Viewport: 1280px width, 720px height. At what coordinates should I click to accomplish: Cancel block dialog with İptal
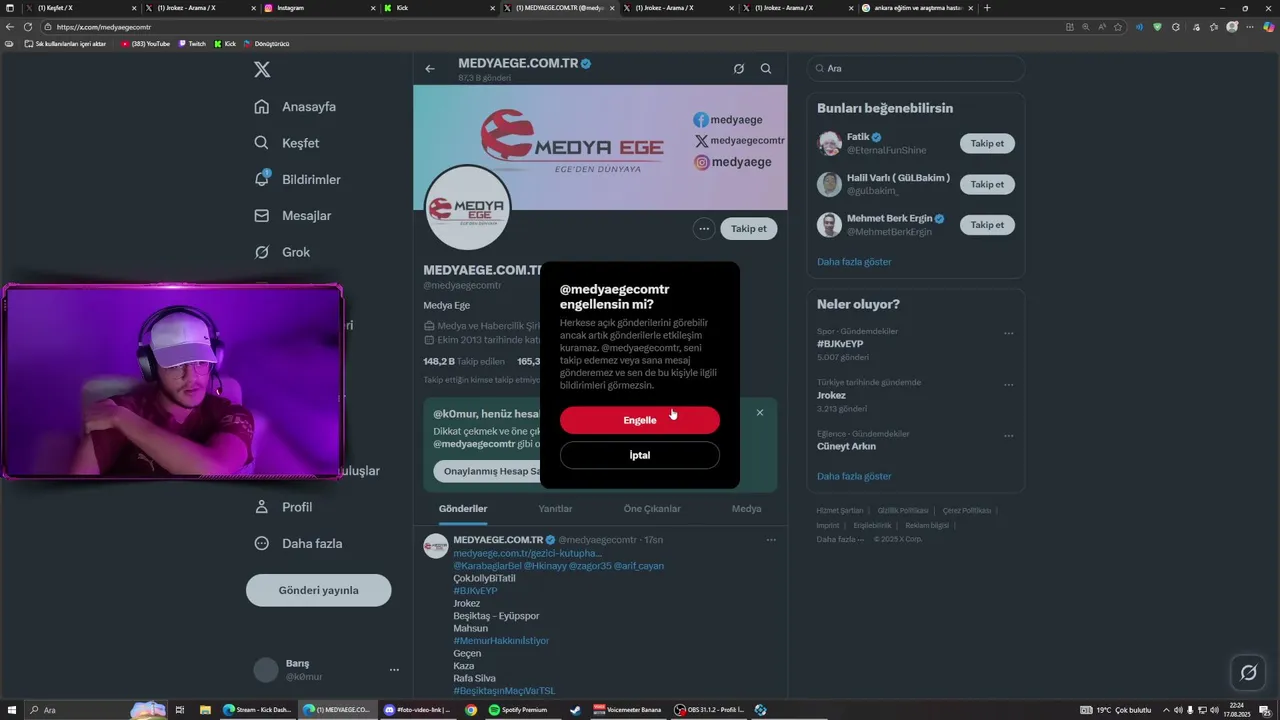[640, 455]
